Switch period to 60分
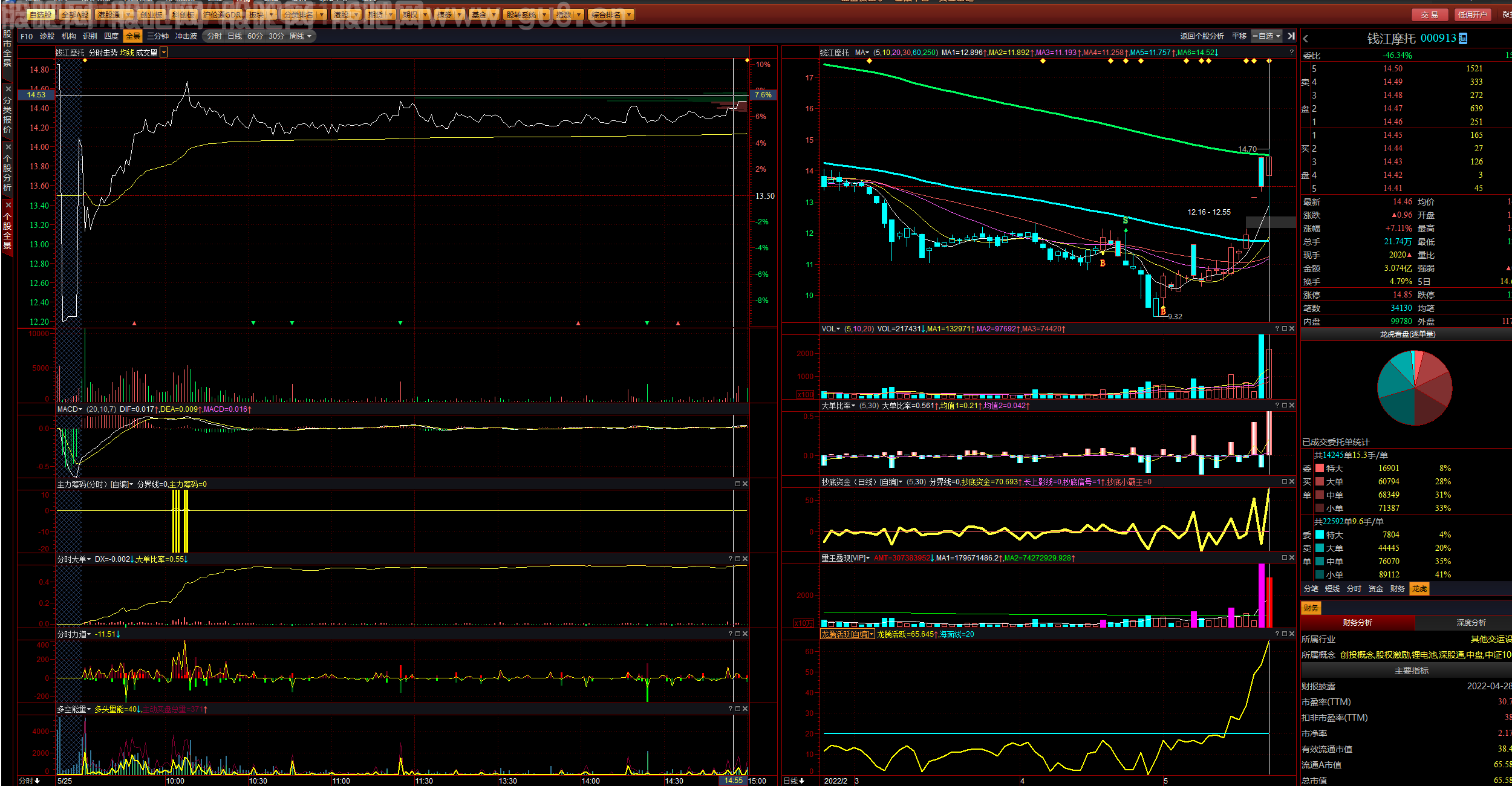1512x786 pixels. (255, 36)
